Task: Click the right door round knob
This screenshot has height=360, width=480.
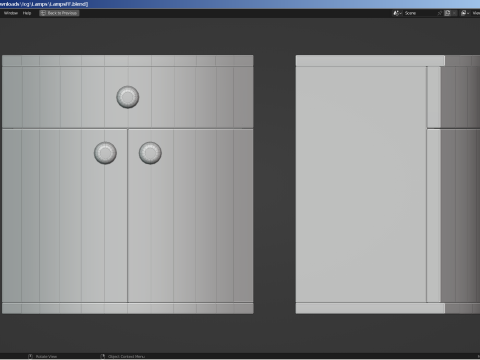Action: [150, 153]
